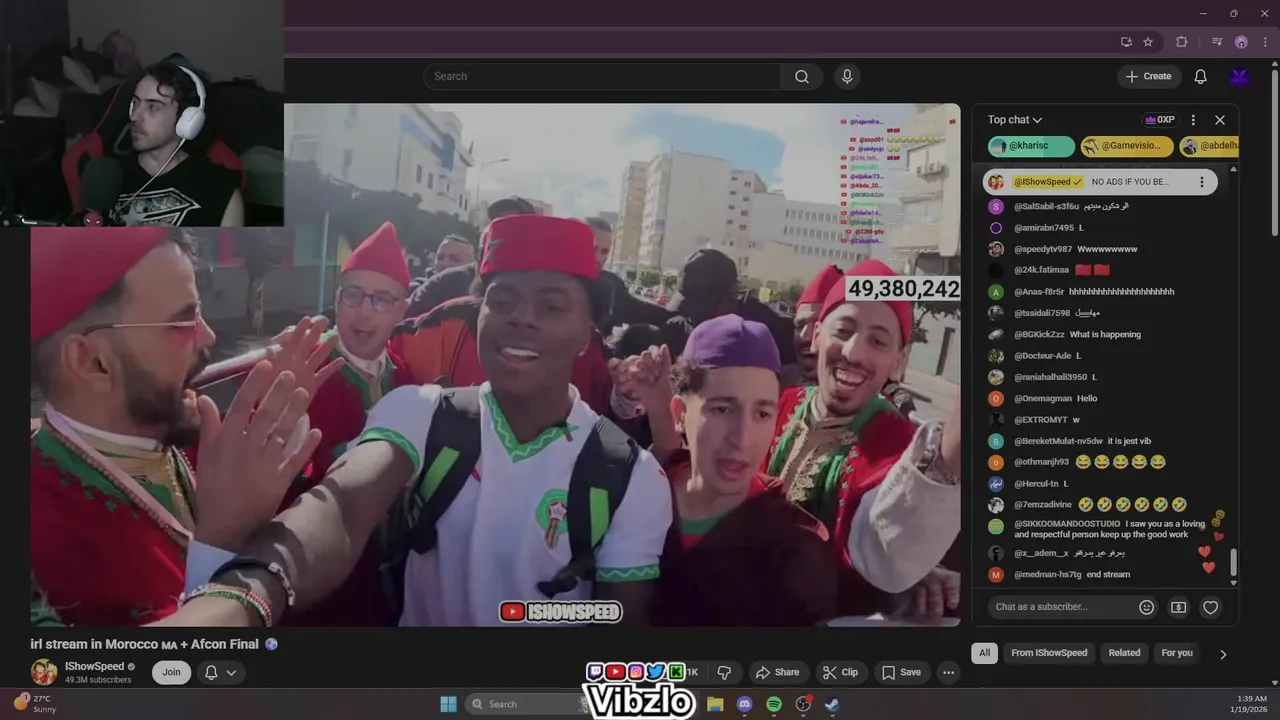
Task: Open the pinned @IShowSpeed chat message
Action: click(x=1100, y=182)
